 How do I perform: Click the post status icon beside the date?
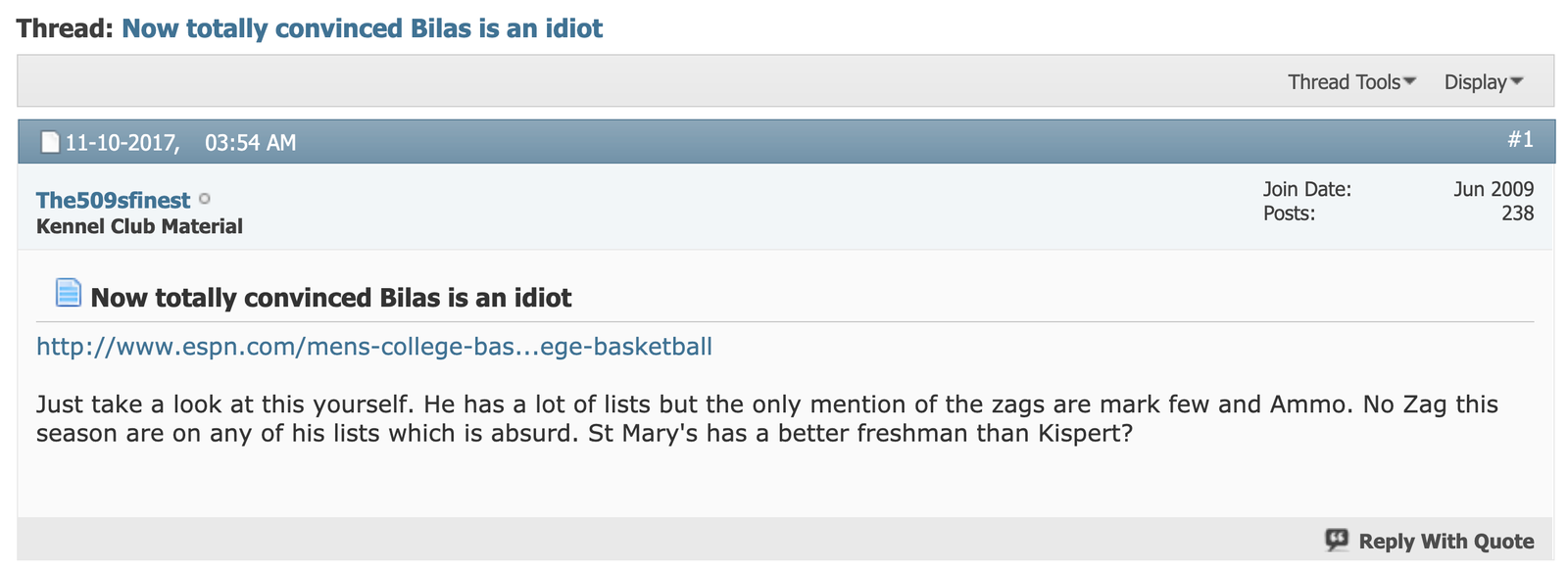click(x=50, y=143)
